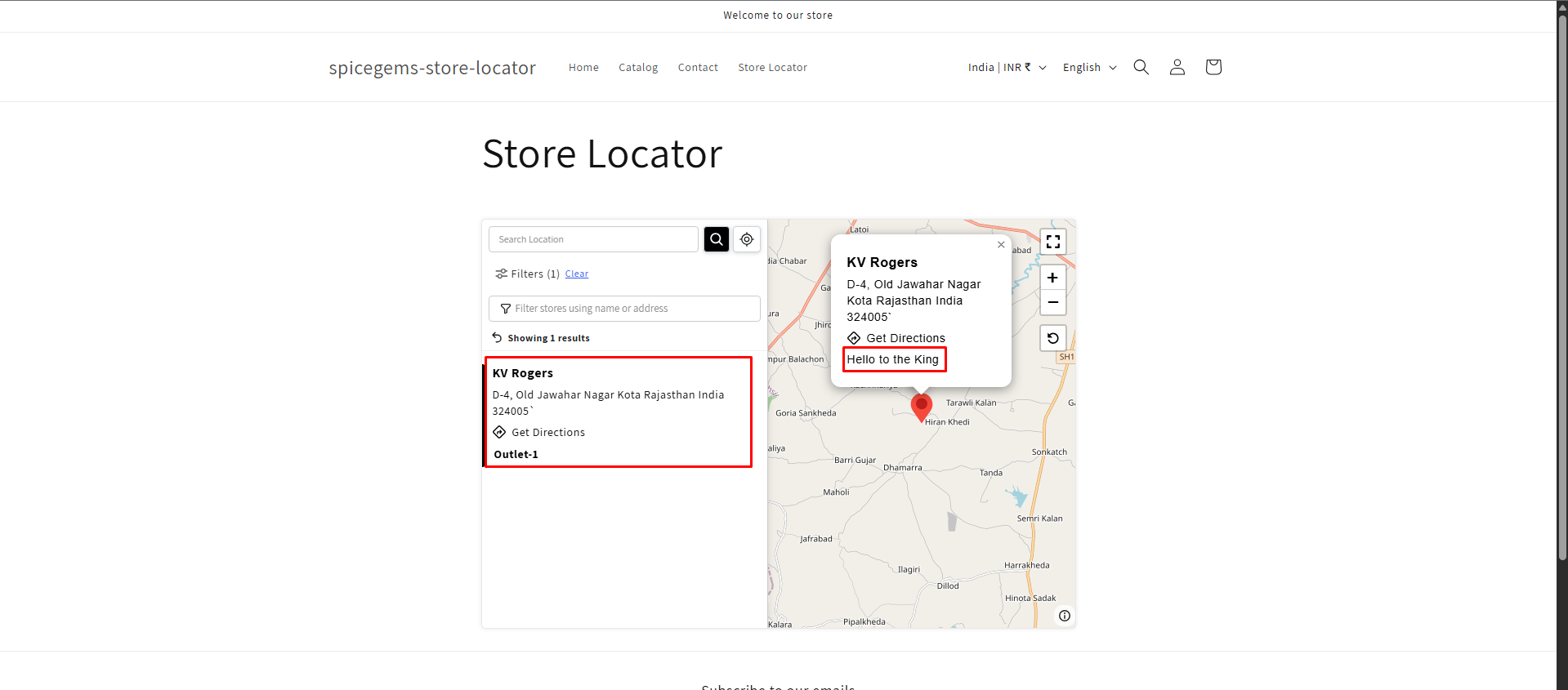The image size is (1568, 690).
Task: Use the locate-me crosshair icon
Action: coord(747,239)
